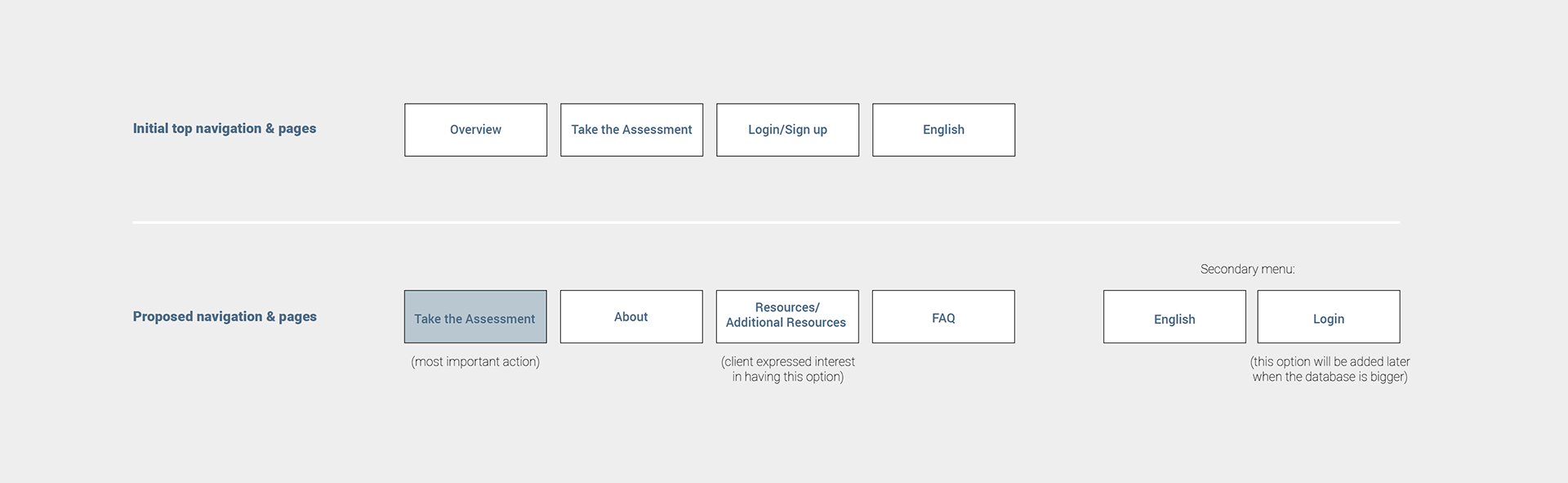
Task: Click the Resources/Additional Resources box
Action: [x=787, y=316]
